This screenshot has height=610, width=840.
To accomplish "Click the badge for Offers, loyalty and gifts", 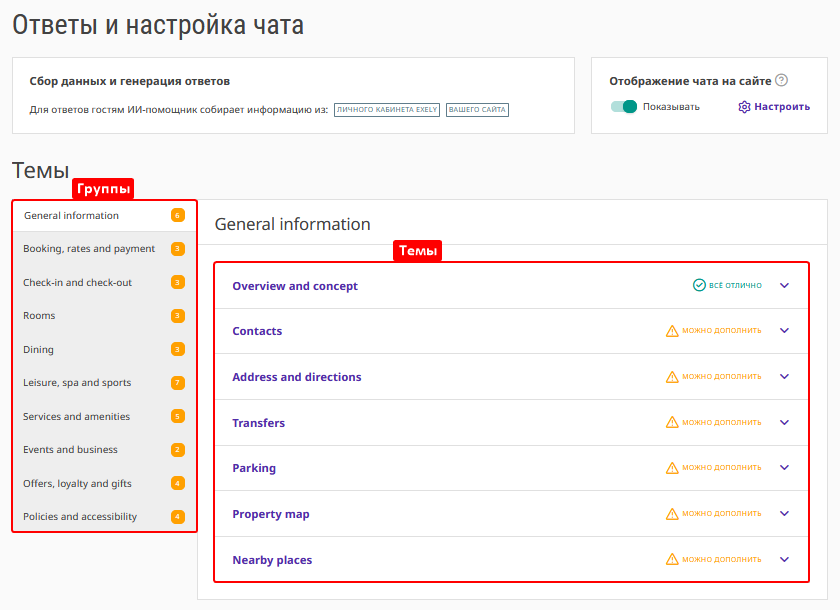I will point(178,483).
